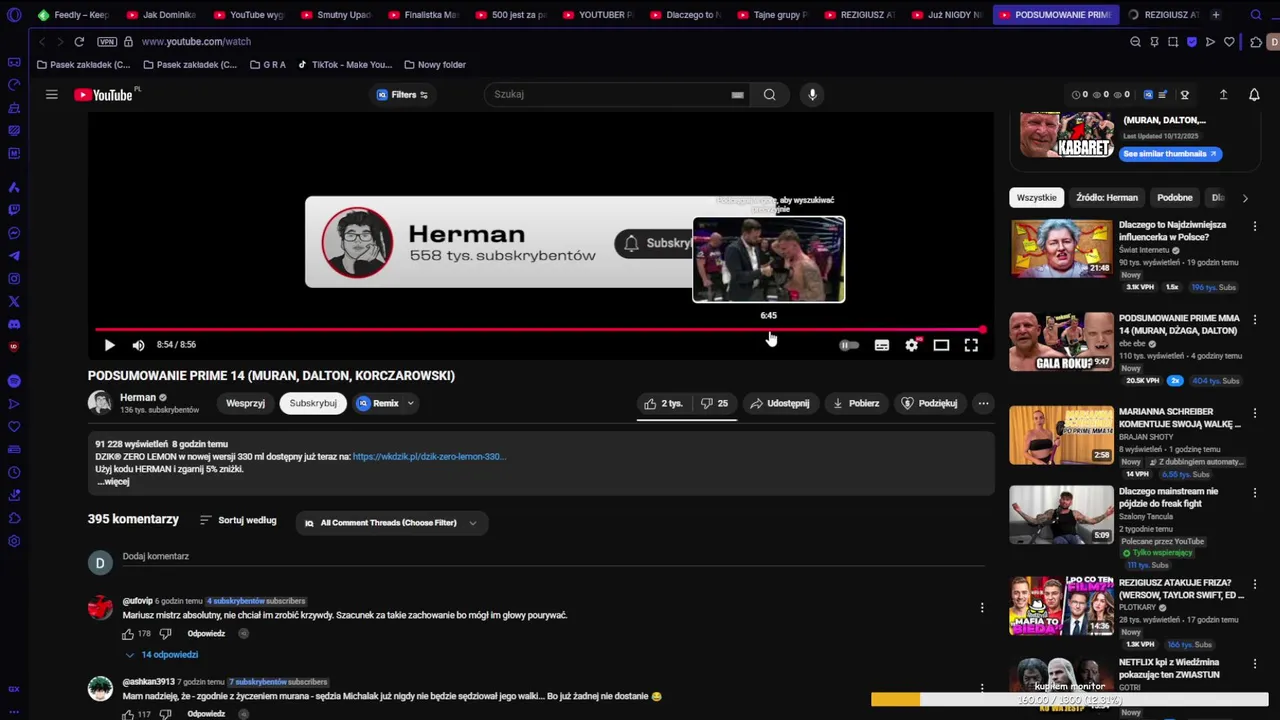1280x720 pixels.
Task: Open the Herman channel avatar
Action: coord(99,402)
